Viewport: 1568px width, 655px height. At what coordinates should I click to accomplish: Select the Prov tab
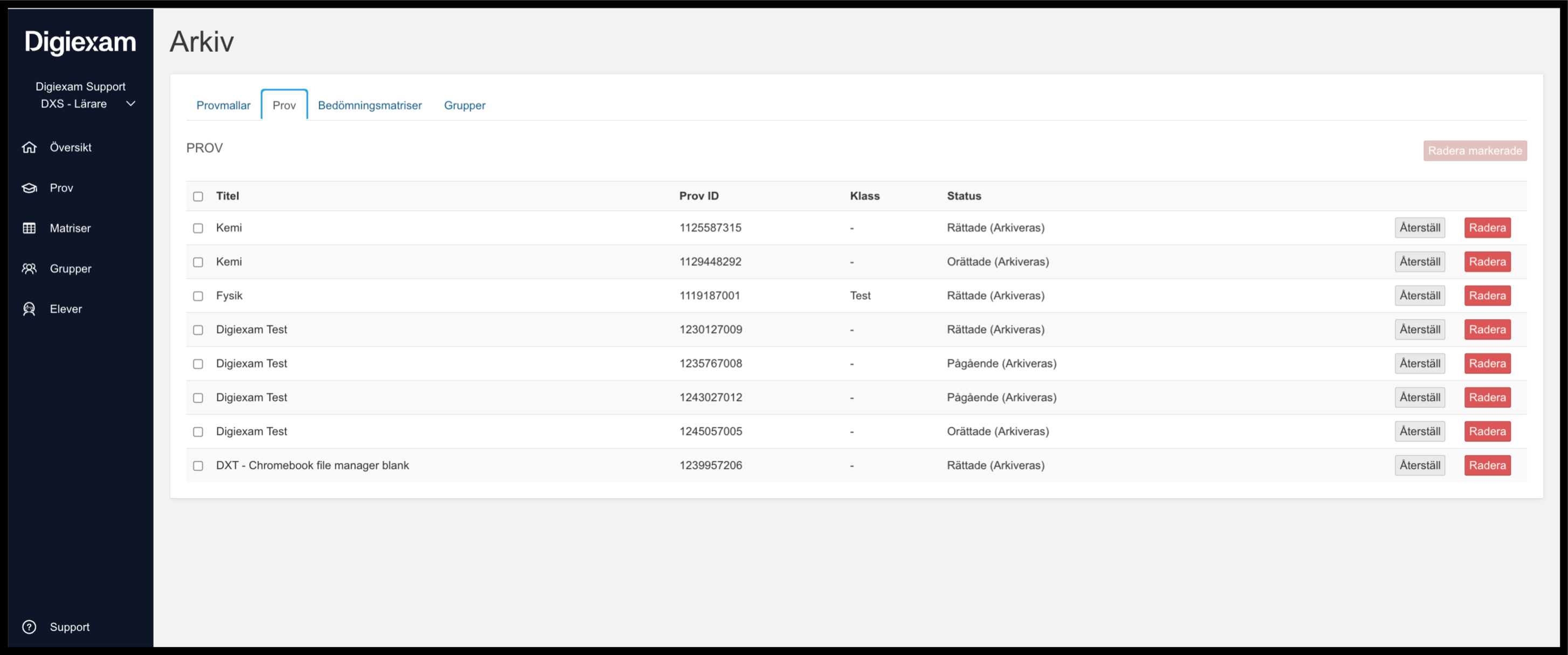pos(284,105)
